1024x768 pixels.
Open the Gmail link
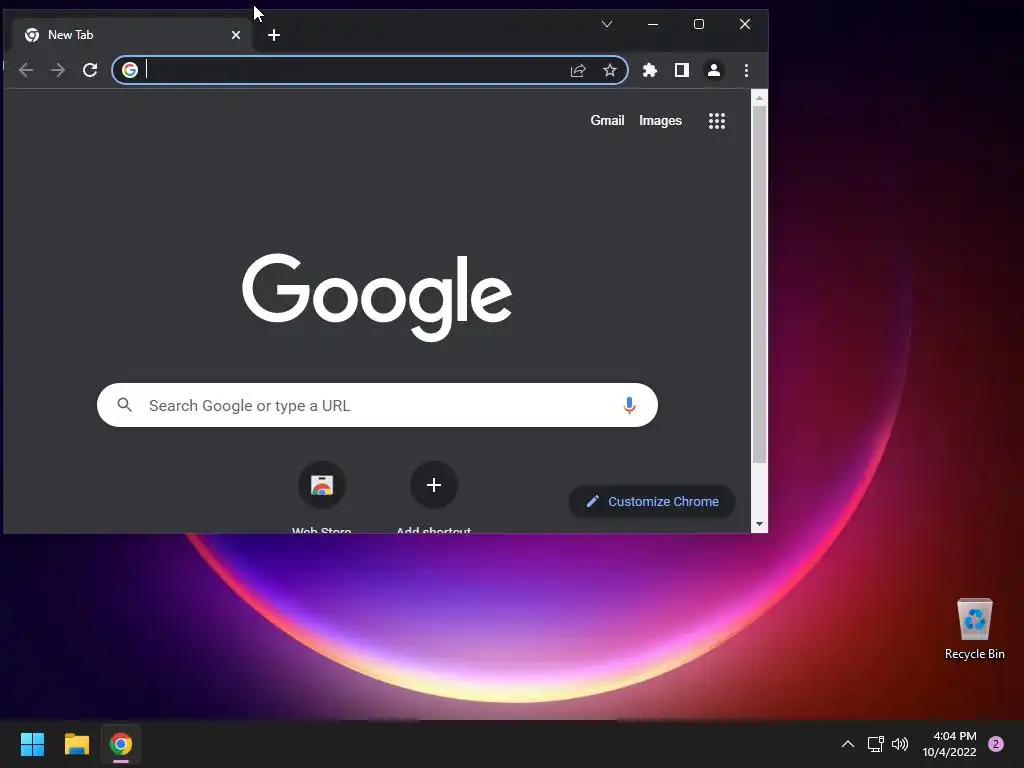coord(607,120)
